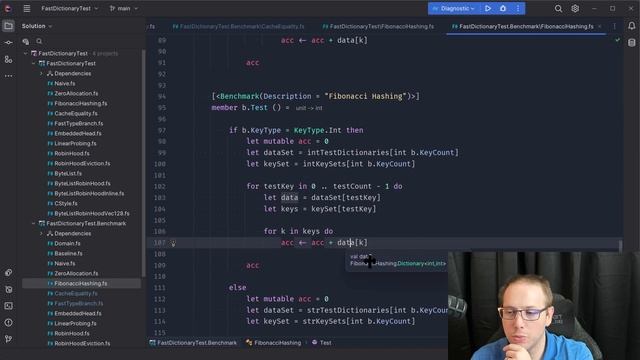The height and width of the screenshot is (360, 640).
Task: Expand Dependencies under FastDictionaryTest project
Action: pos(41,73)
